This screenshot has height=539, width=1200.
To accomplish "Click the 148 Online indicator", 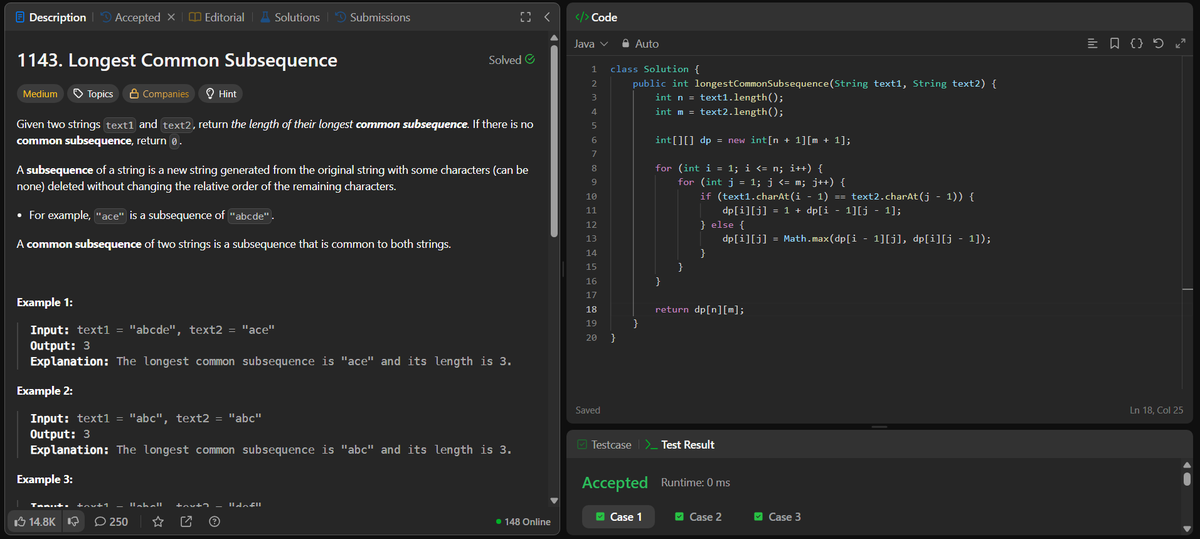I will [523, 521].
